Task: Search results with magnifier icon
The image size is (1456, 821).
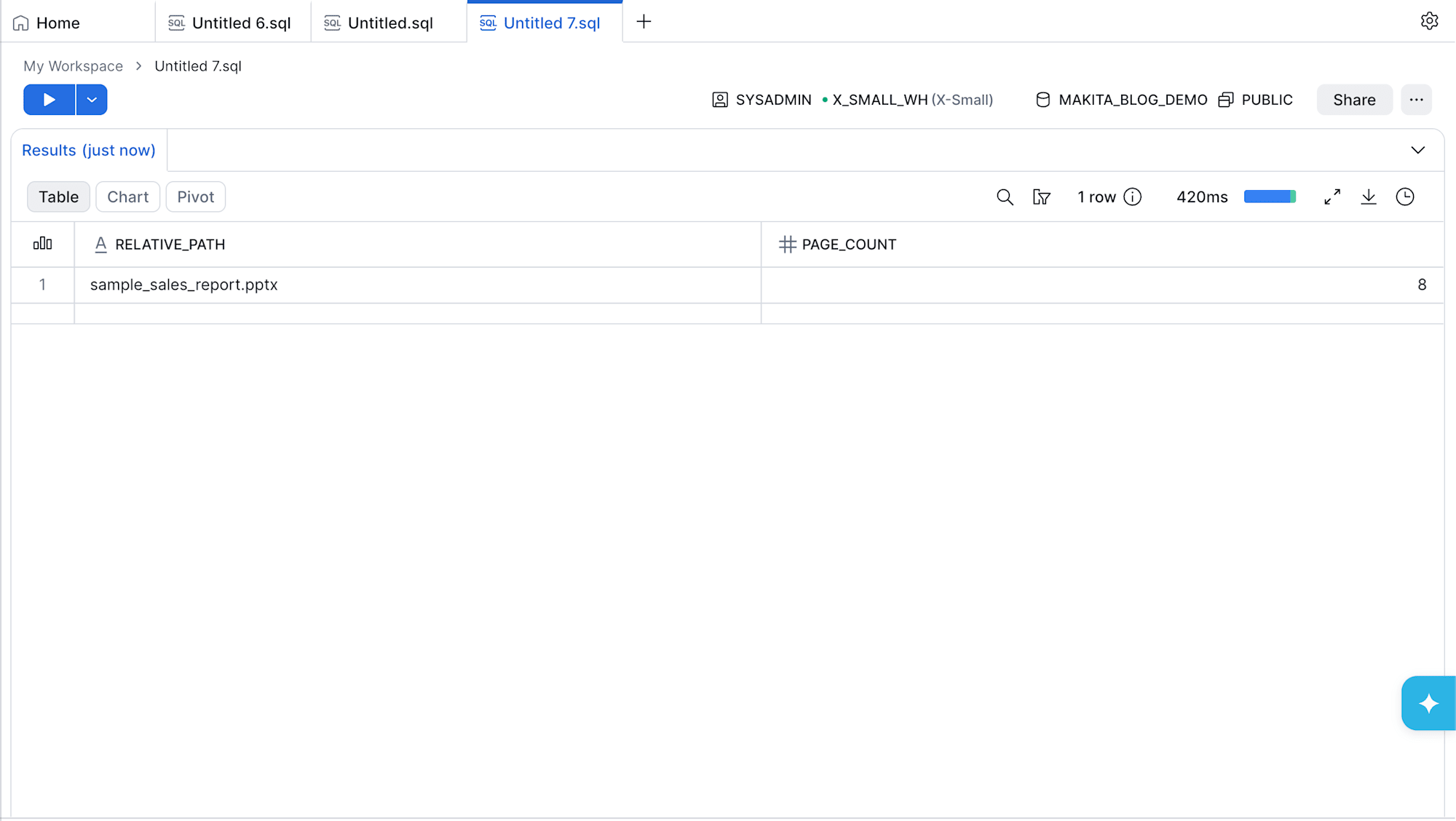Action: click(1005, 197)
